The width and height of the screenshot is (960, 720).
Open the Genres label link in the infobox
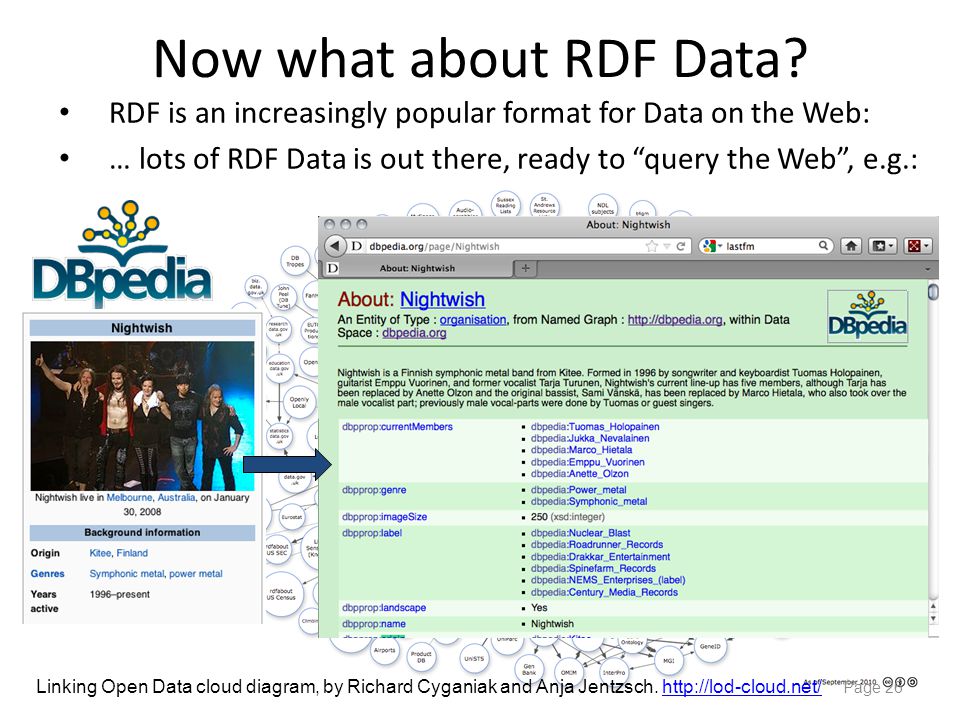(x=47, y=574)
